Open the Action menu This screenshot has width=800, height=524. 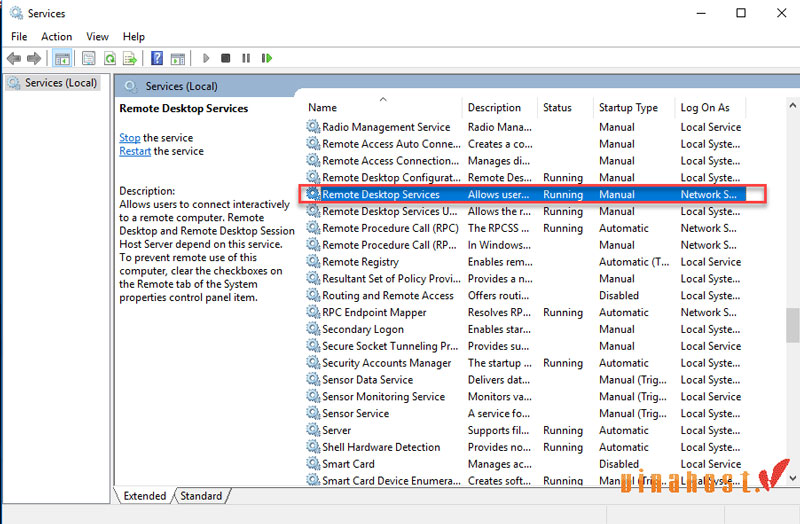click(x=57, y=37)
